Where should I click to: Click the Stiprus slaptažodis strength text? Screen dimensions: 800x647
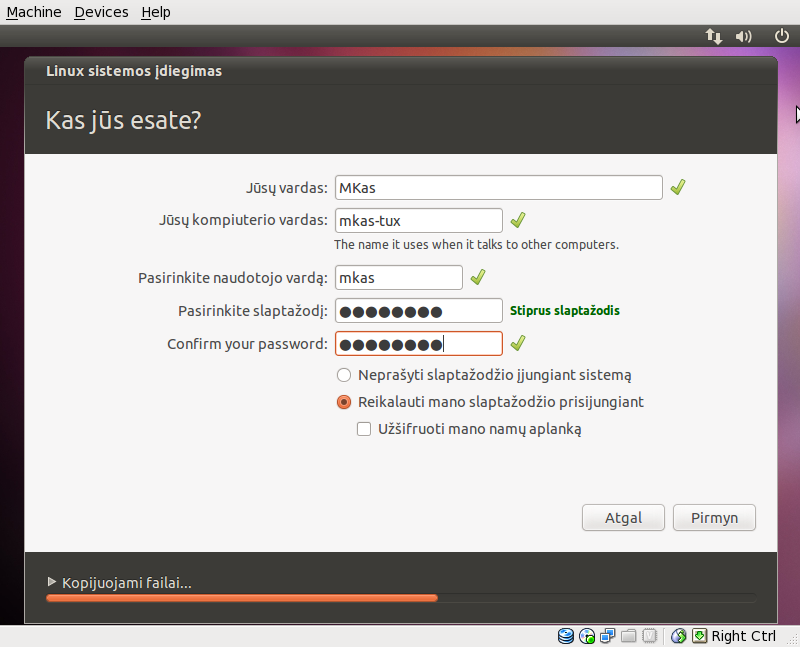(565, 311)
